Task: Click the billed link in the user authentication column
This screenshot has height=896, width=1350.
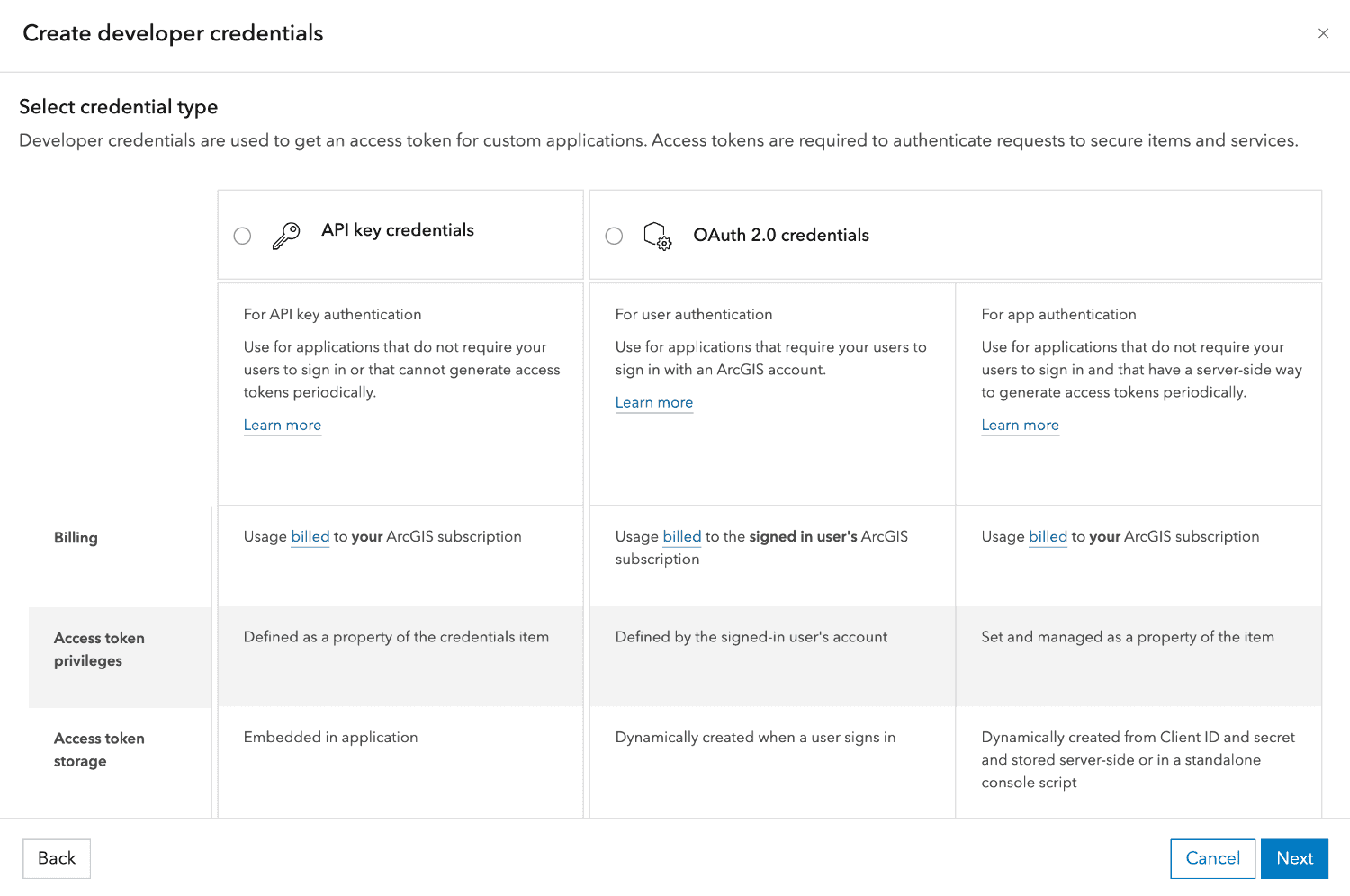Action: coord(681,536)
